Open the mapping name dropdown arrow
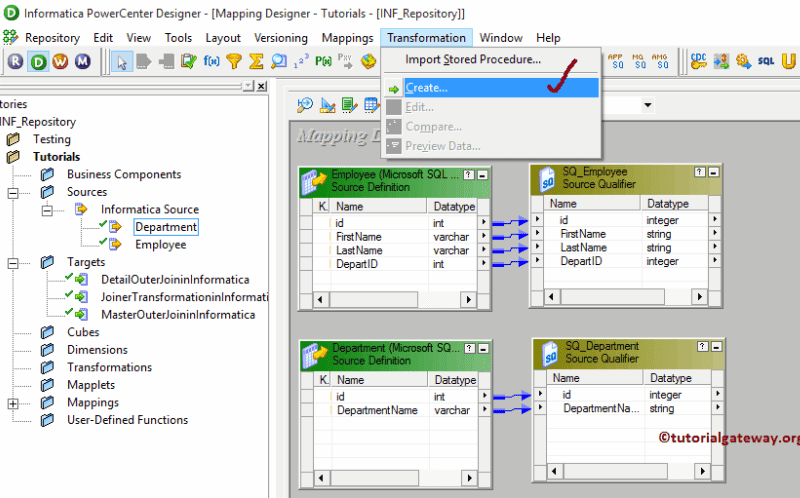Viewport: 800px width, 498px height. click(x=647, y=105)
